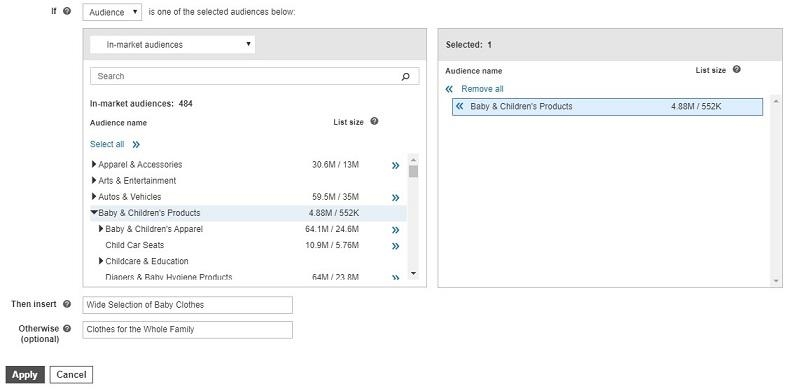Image resolution: width=794 pixels, height=389 pixels.
Task: Expand Arts & Entertainment category
Action: (94, 180)
